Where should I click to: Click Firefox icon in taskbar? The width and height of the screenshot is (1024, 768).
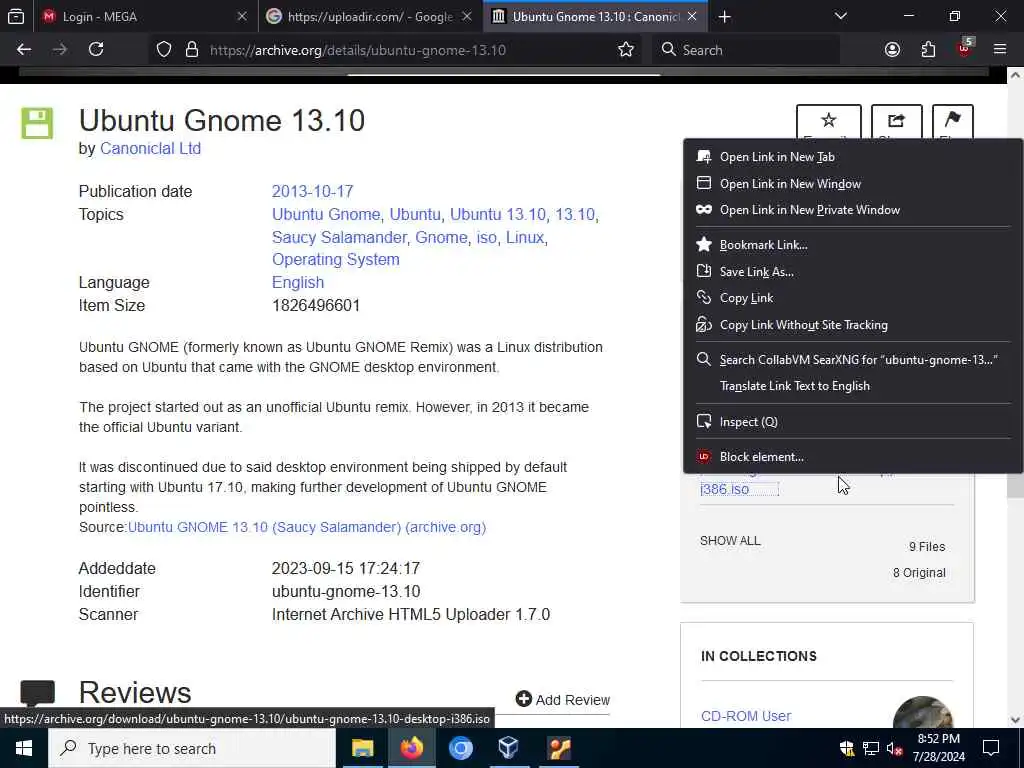(411, 748)
